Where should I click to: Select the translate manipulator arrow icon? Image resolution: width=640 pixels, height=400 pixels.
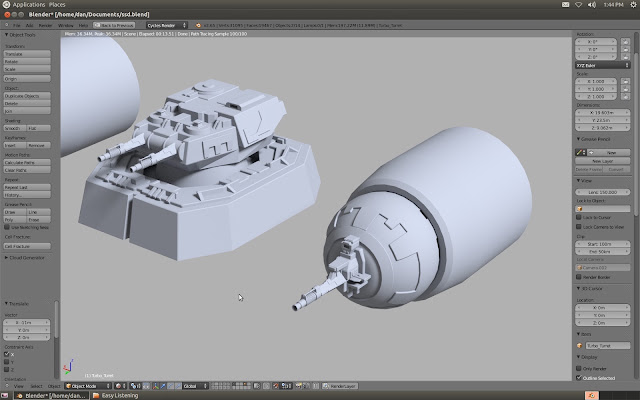pyautogui.click(x=163, y=386)
